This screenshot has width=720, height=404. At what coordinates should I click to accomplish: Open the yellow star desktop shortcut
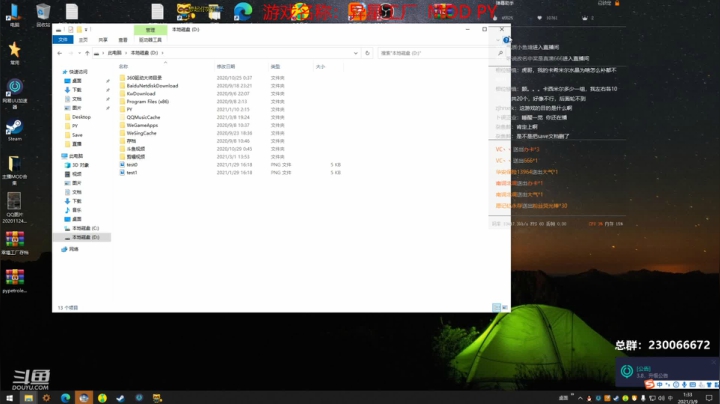(14, 52)
